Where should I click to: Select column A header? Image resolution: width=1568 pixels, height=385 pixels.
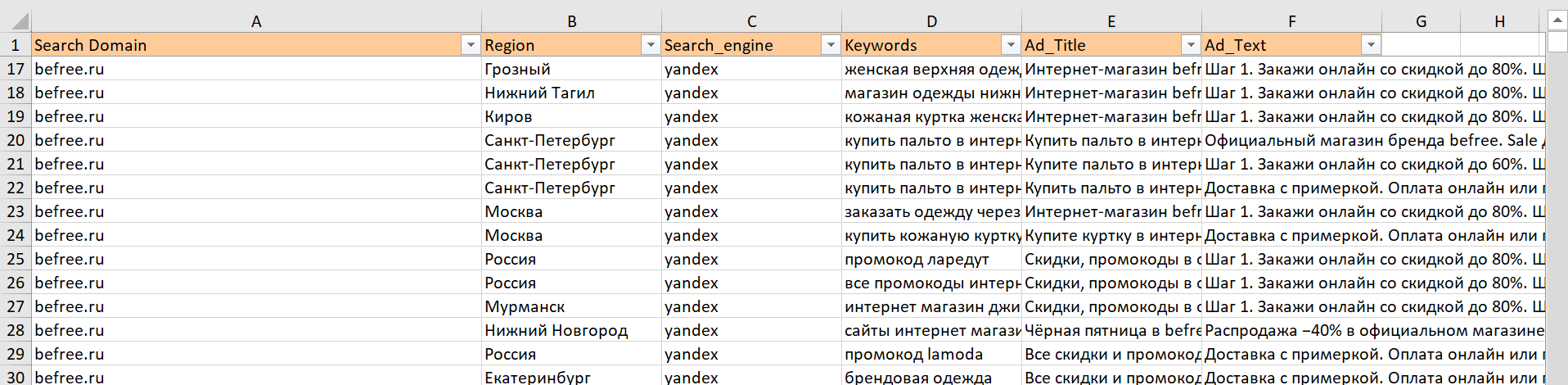(x=256, y=21)
